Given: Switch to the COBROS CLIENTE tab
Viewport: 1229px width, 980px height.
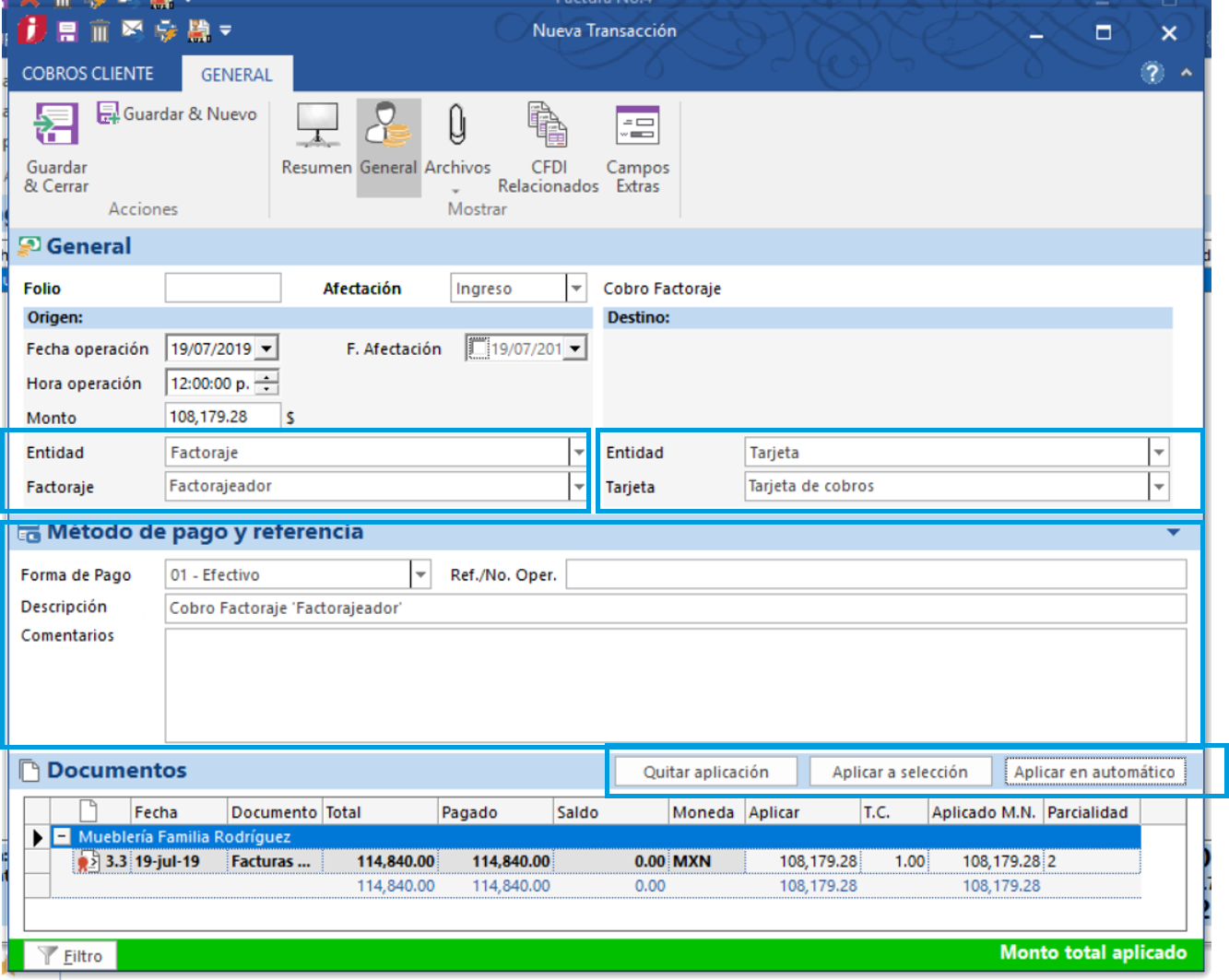Looking at the screenshot, I should pyautogui.click(x=88, y=74).
